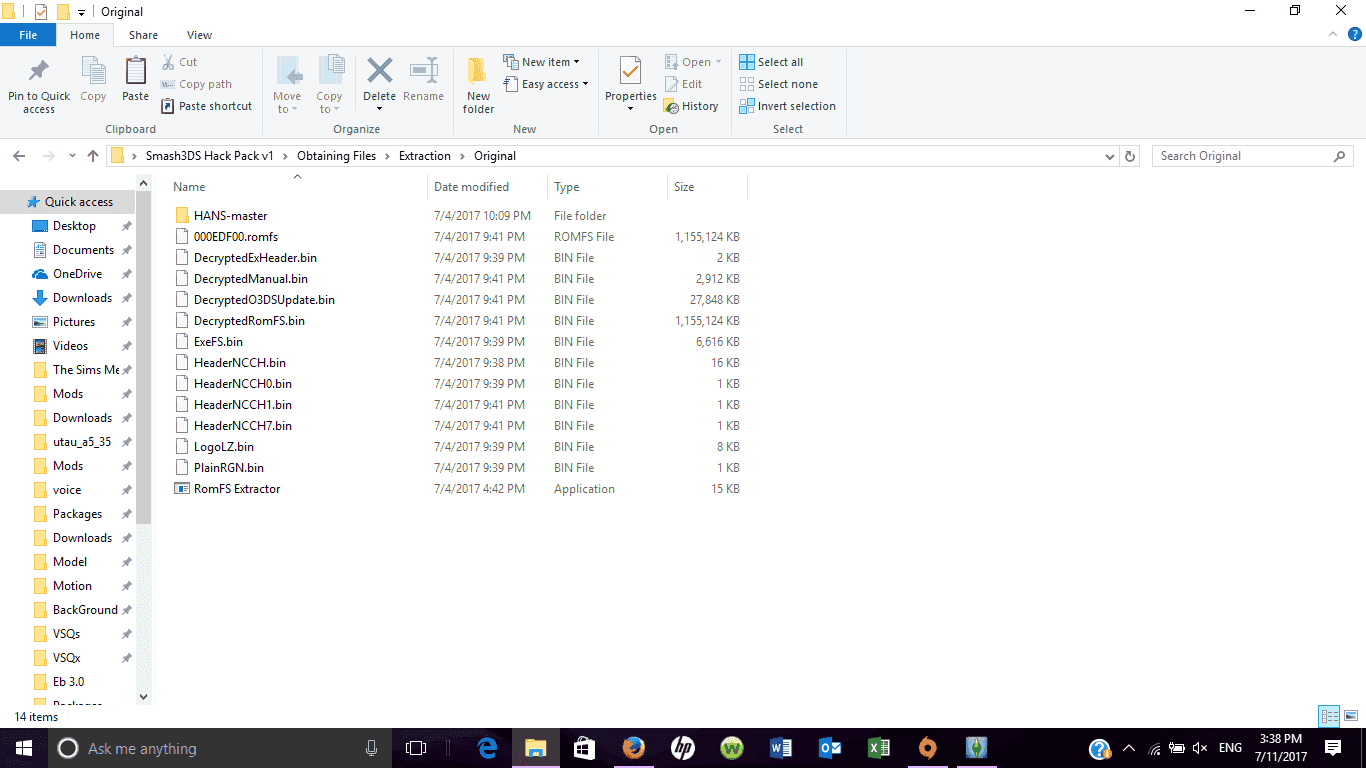Refresh the Original folder view
Image resolution: width=1366 pixels, height=768 pixels.
[x=1131, y=156]
